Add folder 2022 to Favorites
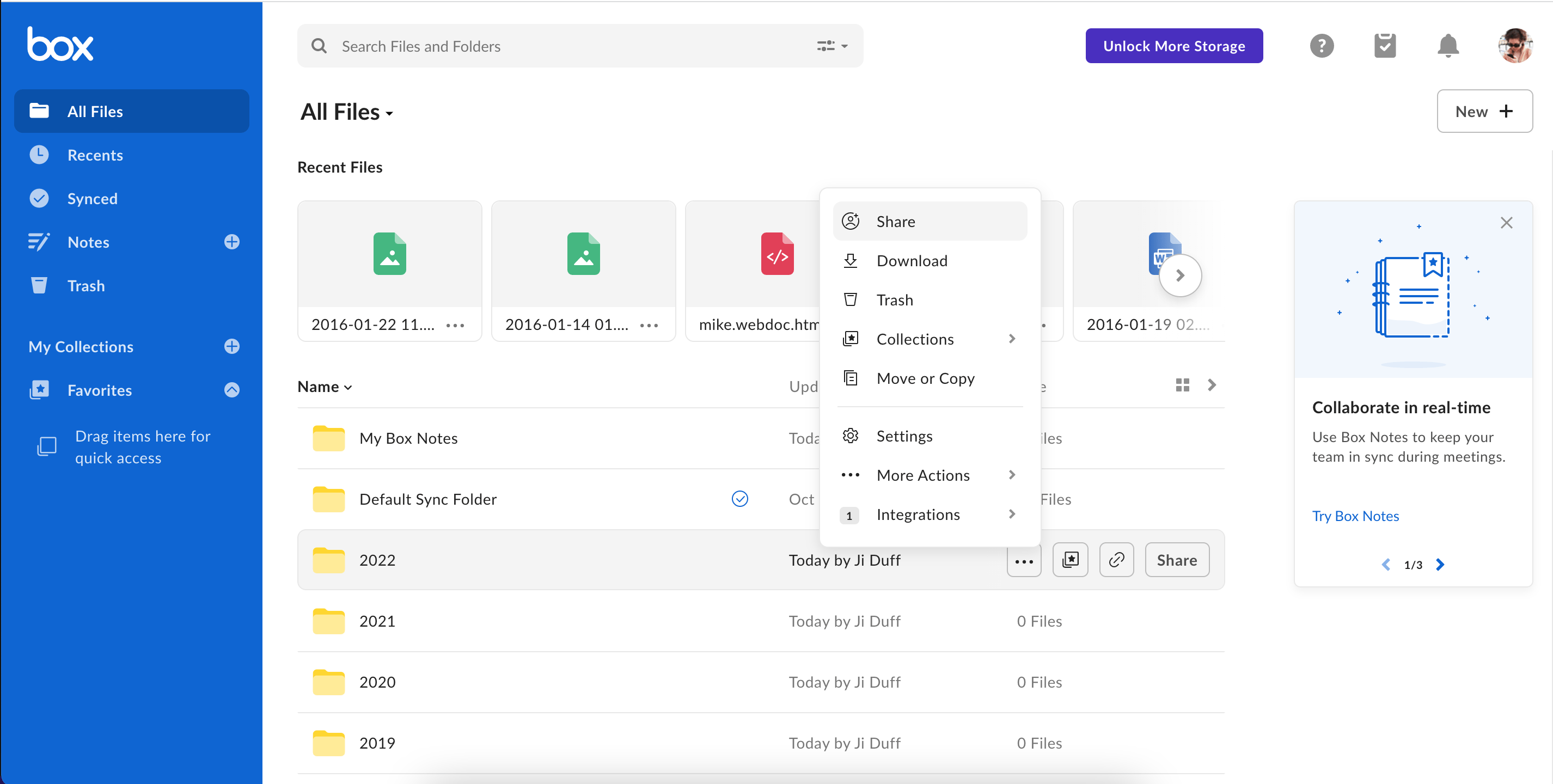Viewport: 1553px width, 784px height. (1070, 559)
